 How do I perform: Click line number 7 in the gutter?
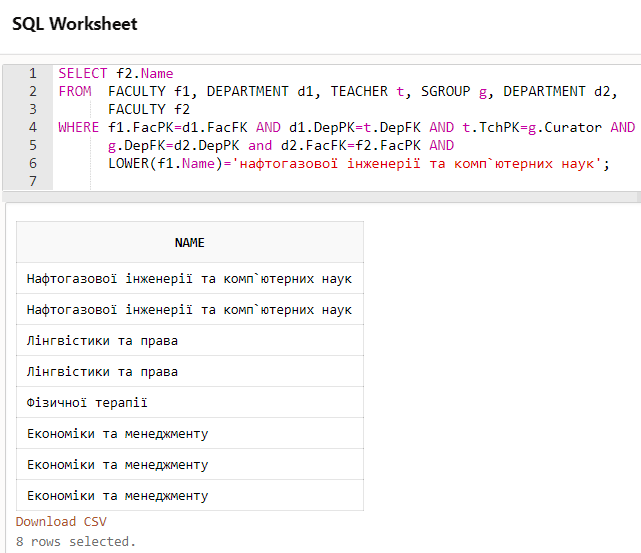click(33, 181)
